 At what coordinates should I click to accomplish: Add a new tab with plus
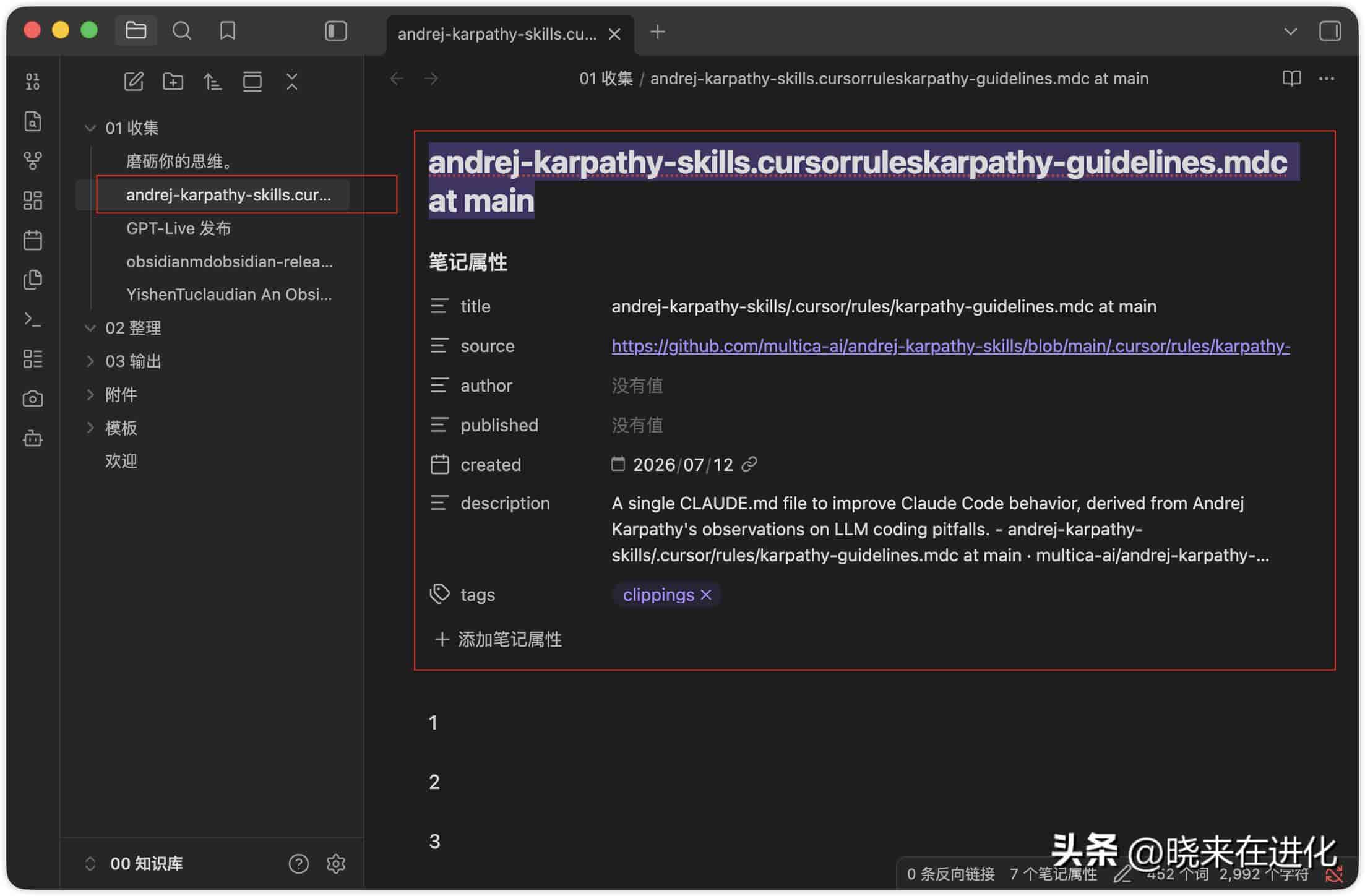tap(658, 31)
